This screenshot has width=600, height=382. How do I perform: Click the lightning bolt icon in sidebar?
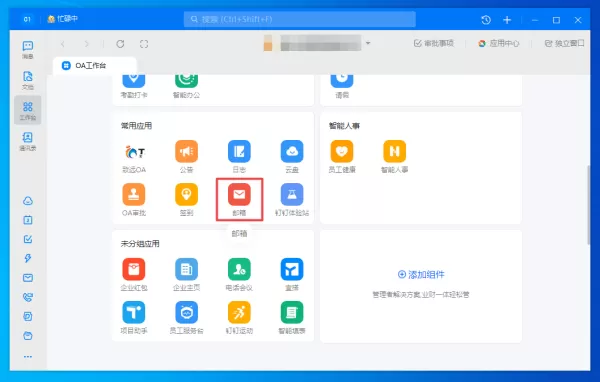coord(28,258)
